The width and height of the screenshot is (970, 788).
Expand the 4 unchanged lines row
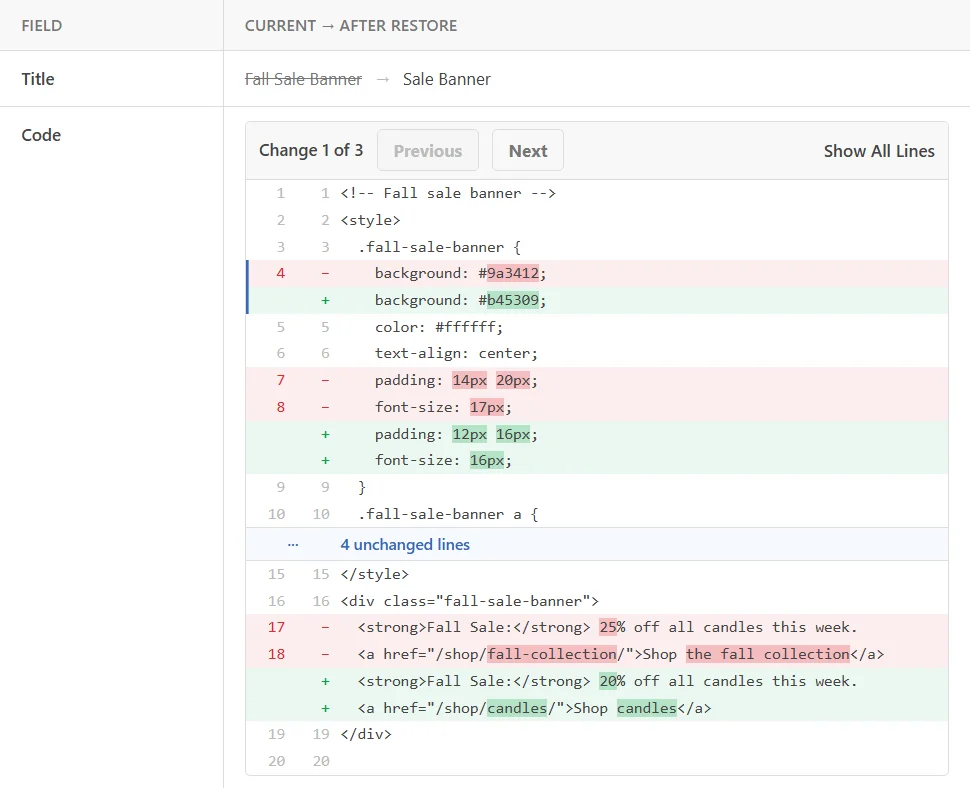597,544
